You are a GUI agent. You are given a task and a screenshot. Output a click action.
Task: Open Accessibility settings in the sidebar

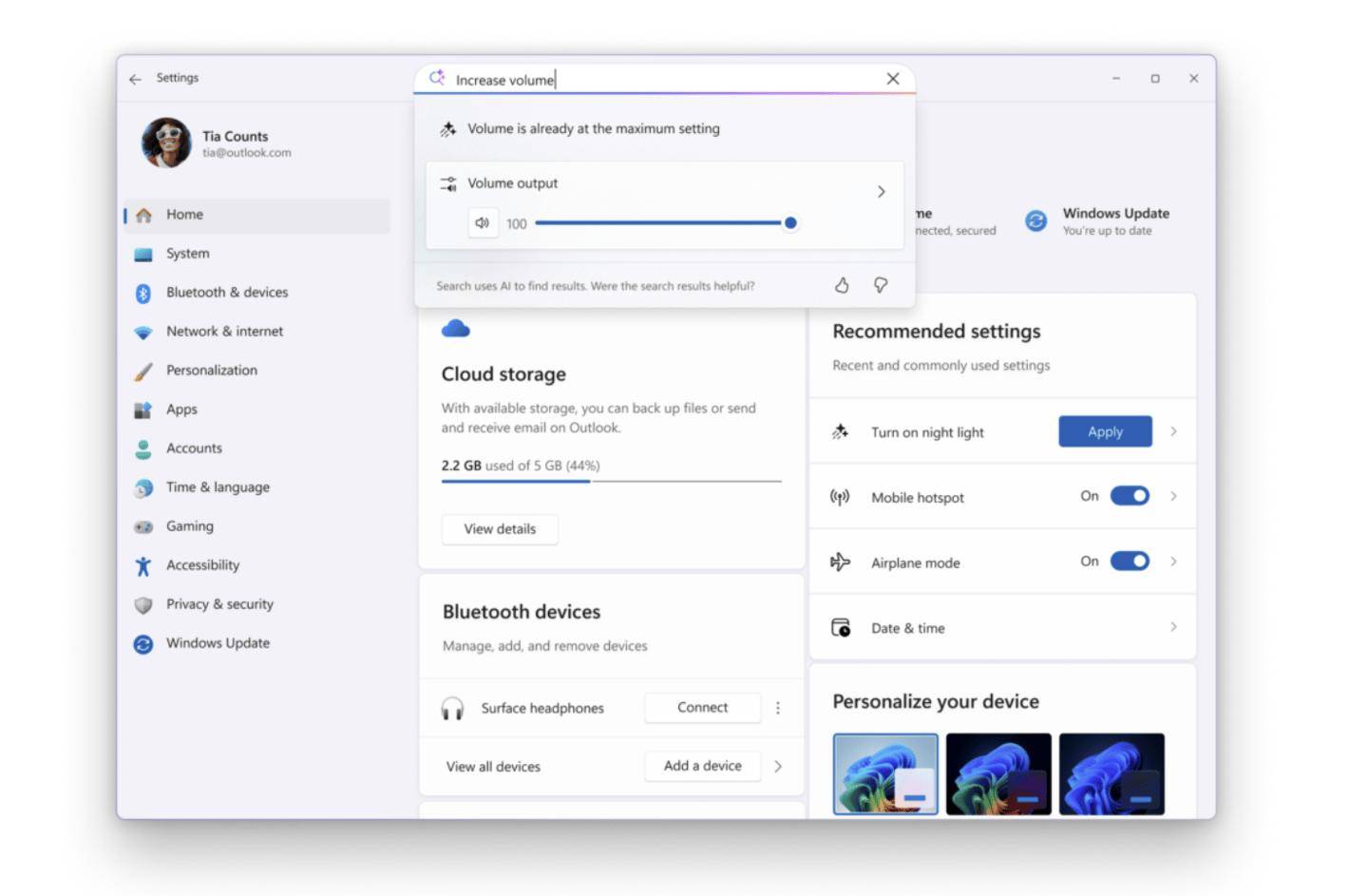click(x=202, y=565)
